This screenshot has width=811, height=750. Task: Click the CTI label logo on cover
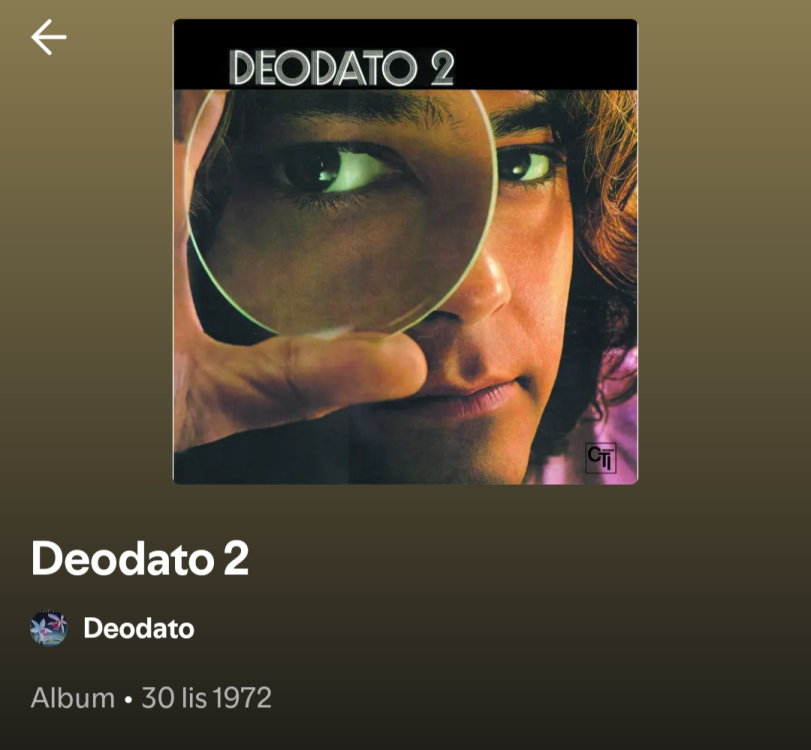point(600,458)
